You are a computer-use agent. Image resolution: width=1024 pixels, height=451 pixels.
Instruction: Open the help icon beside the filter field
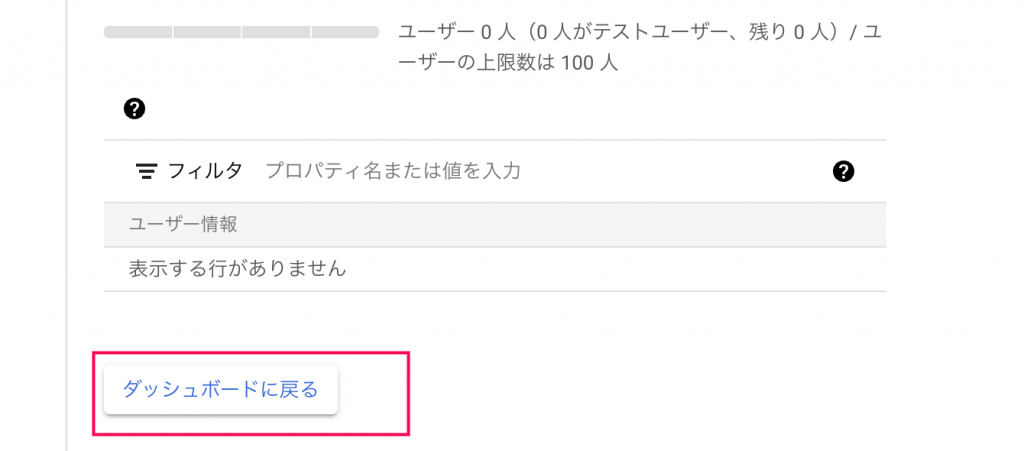click(844, 172)
